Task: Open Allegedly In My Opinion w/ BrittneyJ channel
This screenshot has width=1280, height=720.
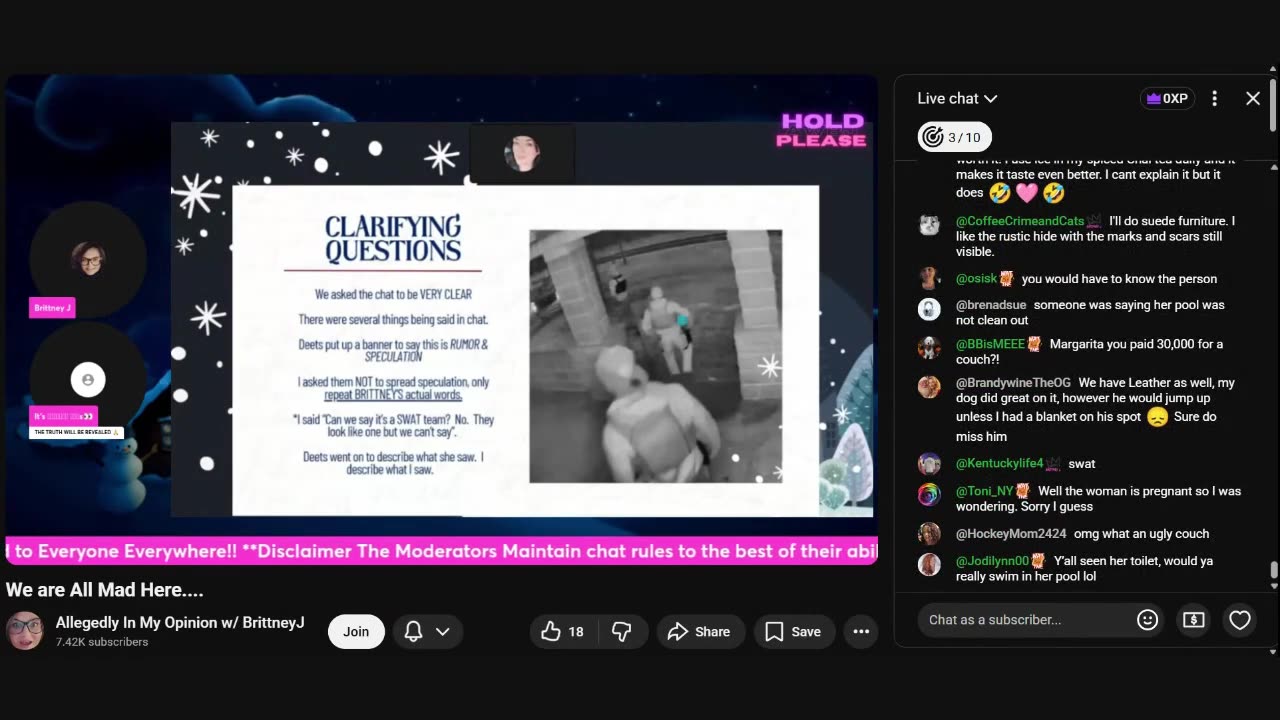Action: click(180, 622)
